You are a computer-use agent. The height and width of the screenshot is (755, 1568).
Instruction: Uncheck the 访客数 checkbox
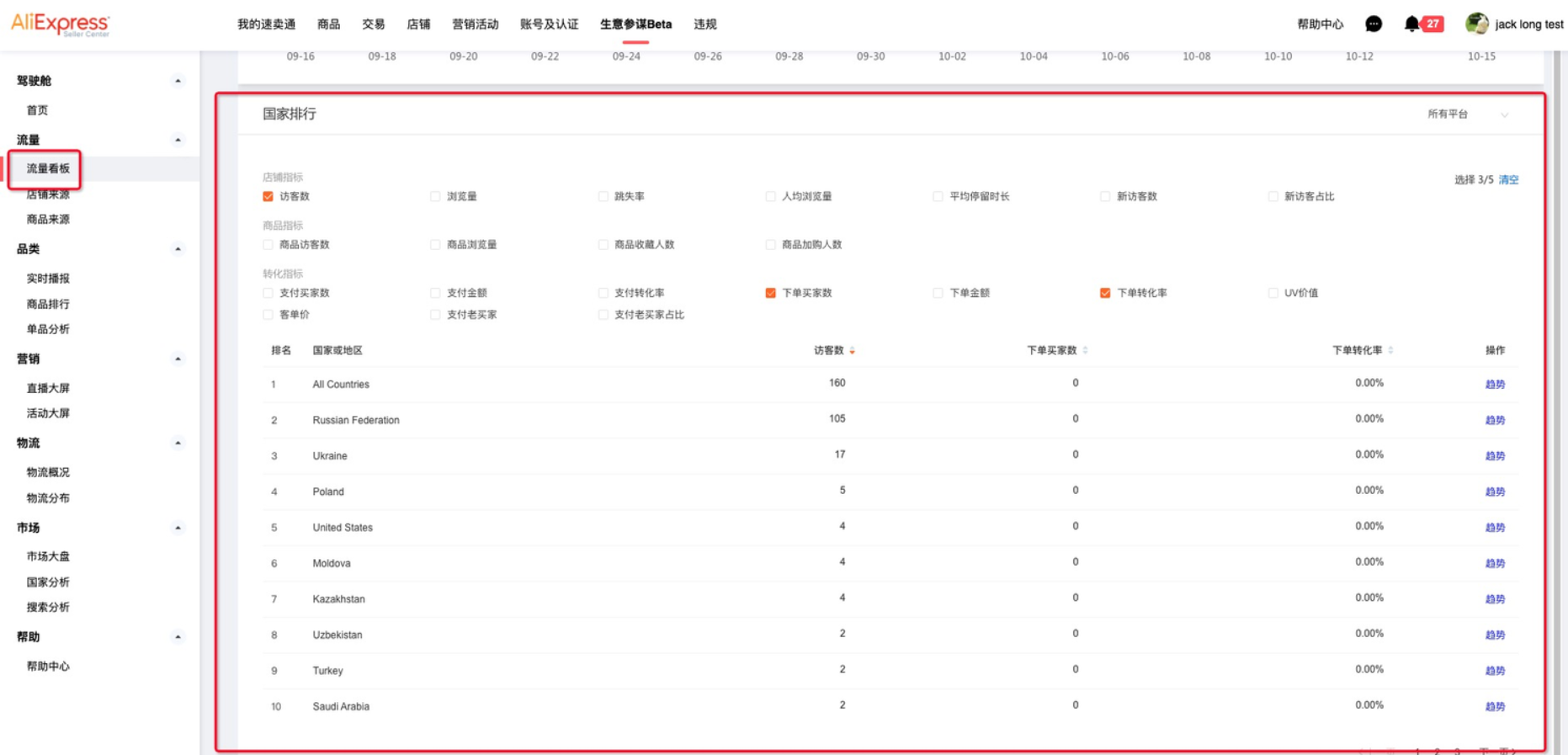click(268, 197)
